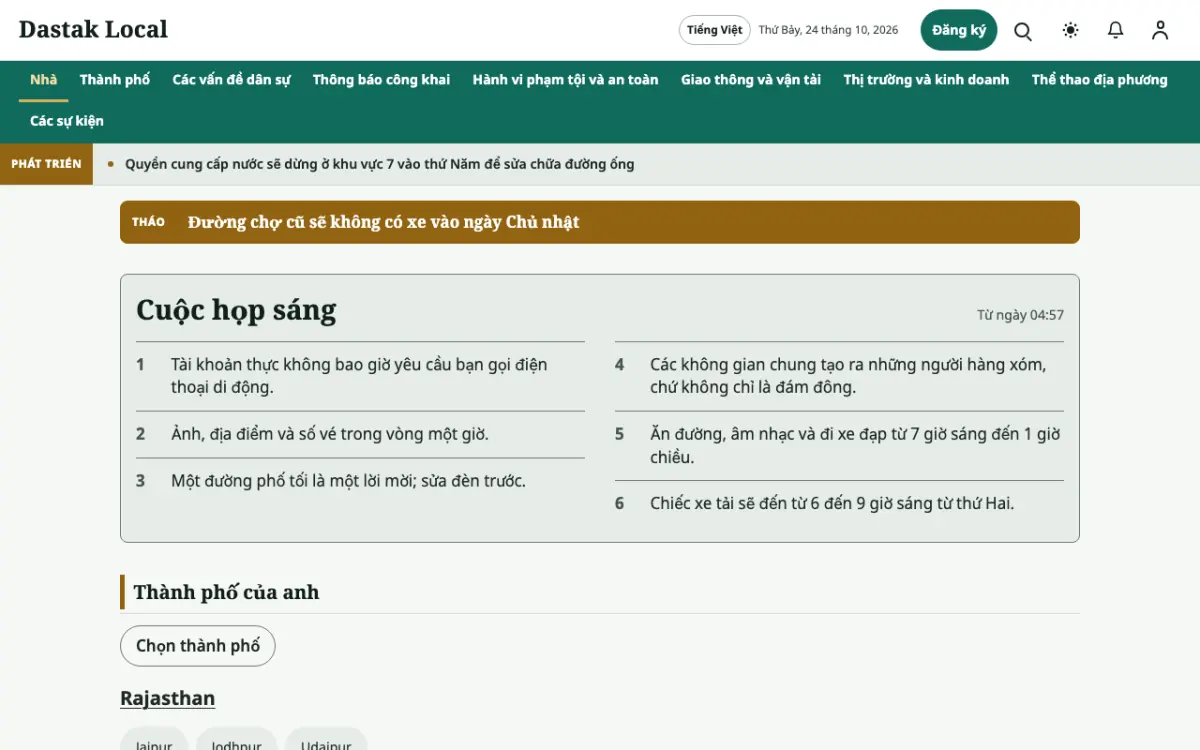Select the Nhà nav tab
1200x750 pixels.
point(43,80)
